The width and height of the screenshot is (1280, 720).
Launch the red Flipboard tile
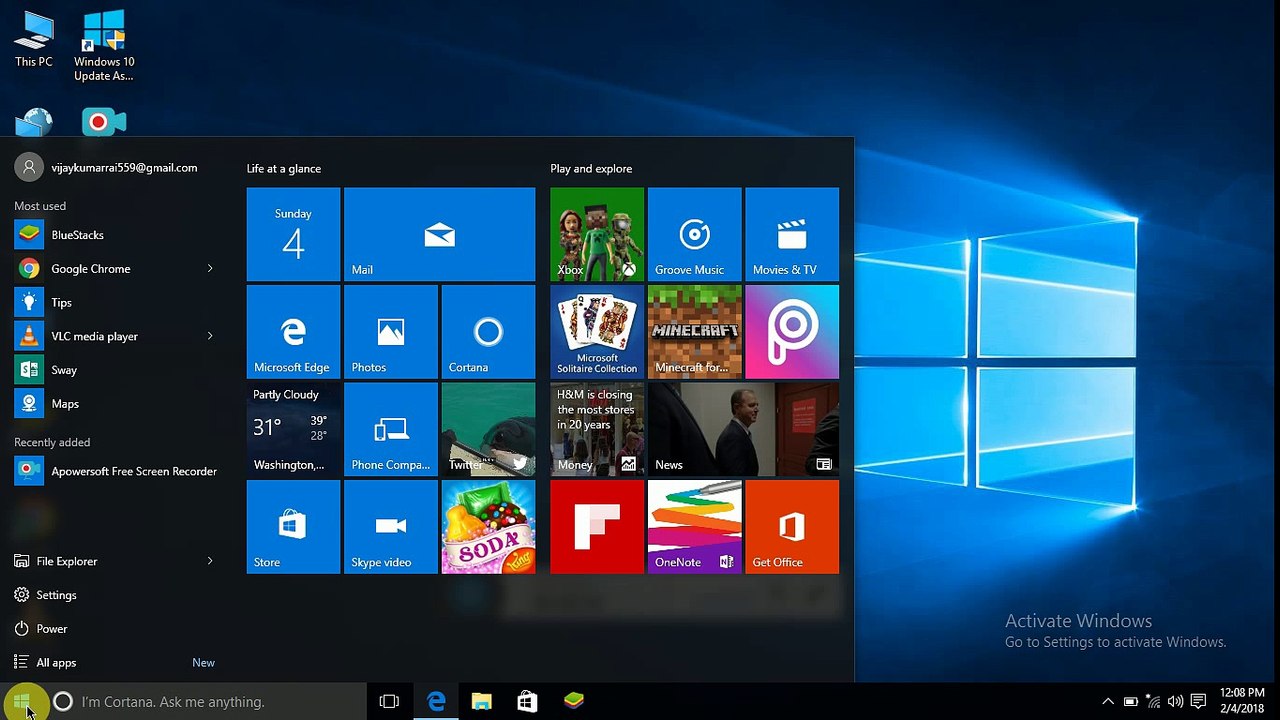(597, 527)
